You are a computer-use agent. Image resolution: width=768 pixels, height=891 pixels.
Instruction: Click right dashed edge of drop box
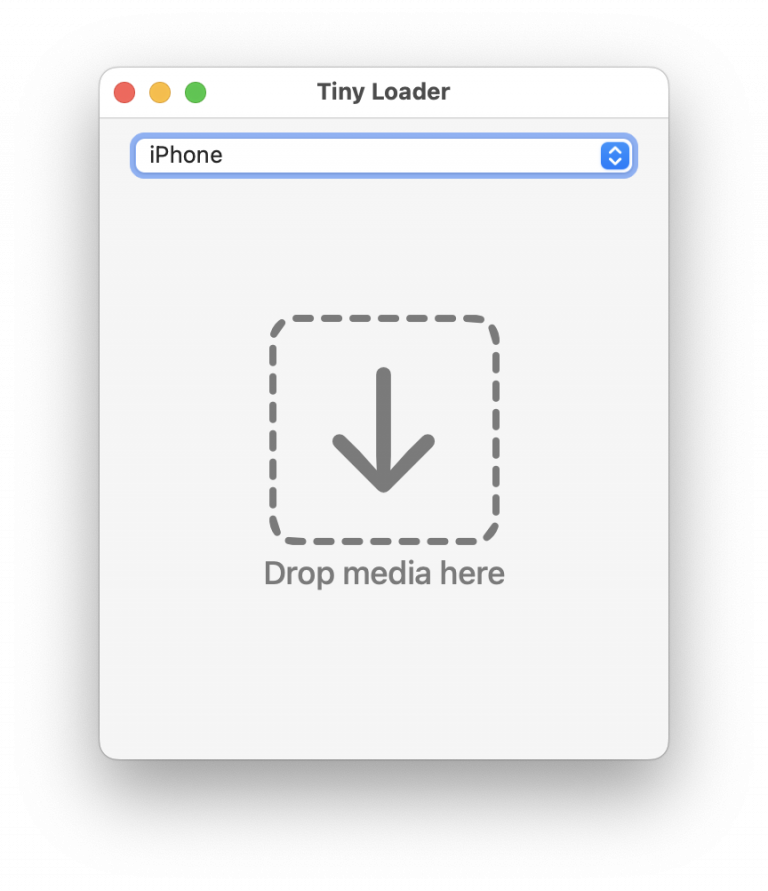tap(496, 430)
